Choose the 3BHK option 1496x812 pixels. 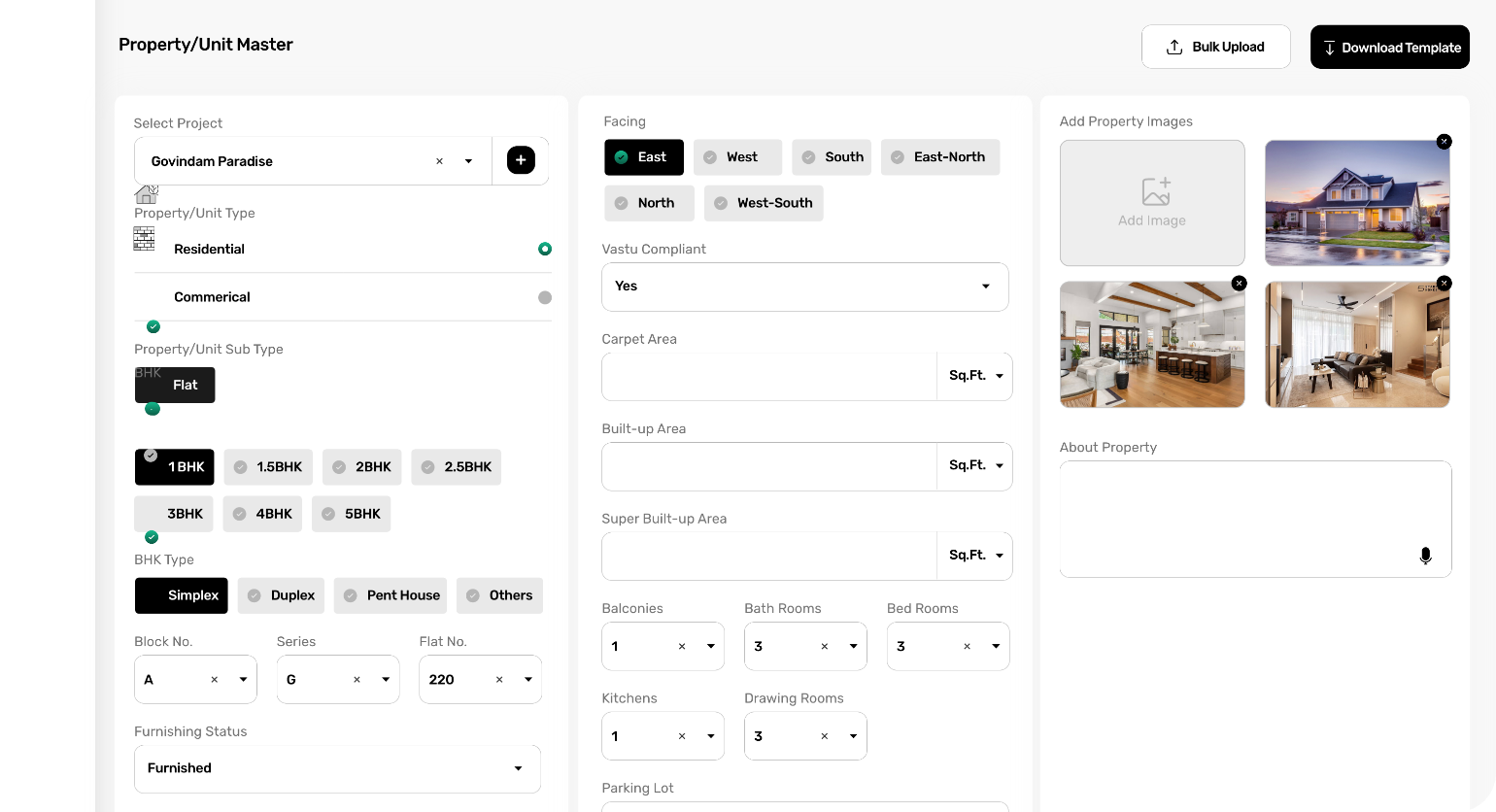click(174, 514)
